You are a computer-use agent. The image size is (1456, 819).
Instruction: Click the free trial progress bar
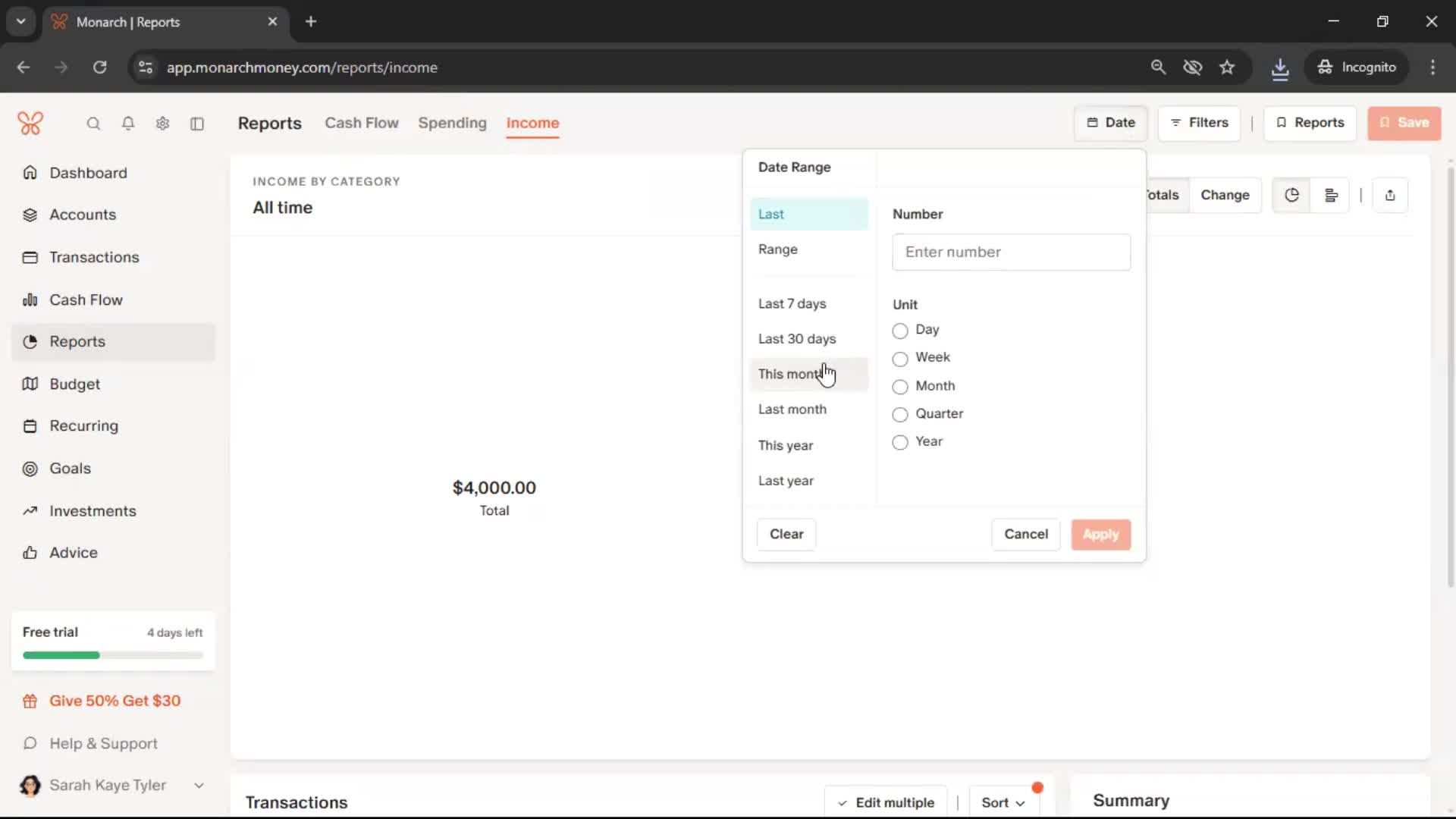[x=113, y=655]
